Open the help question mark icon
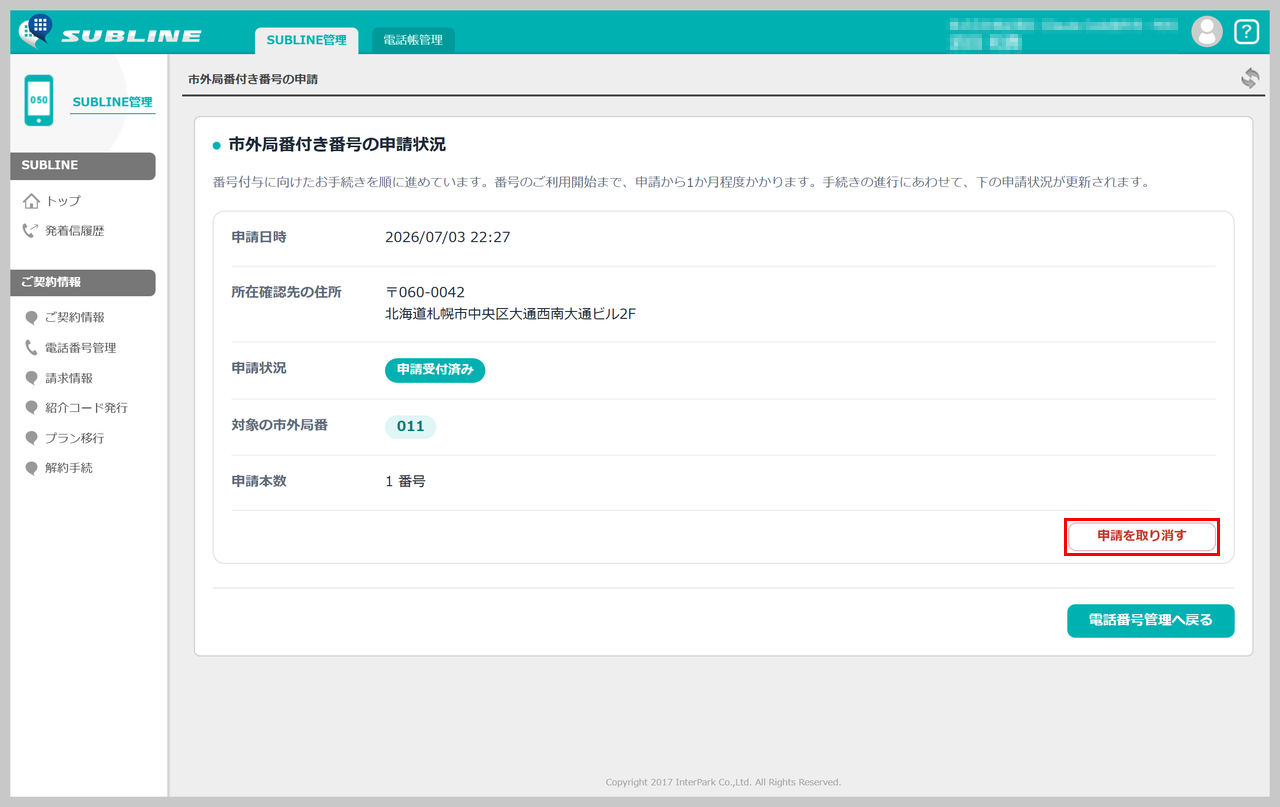1280x807 pixels. click(x=1246, y=32)
